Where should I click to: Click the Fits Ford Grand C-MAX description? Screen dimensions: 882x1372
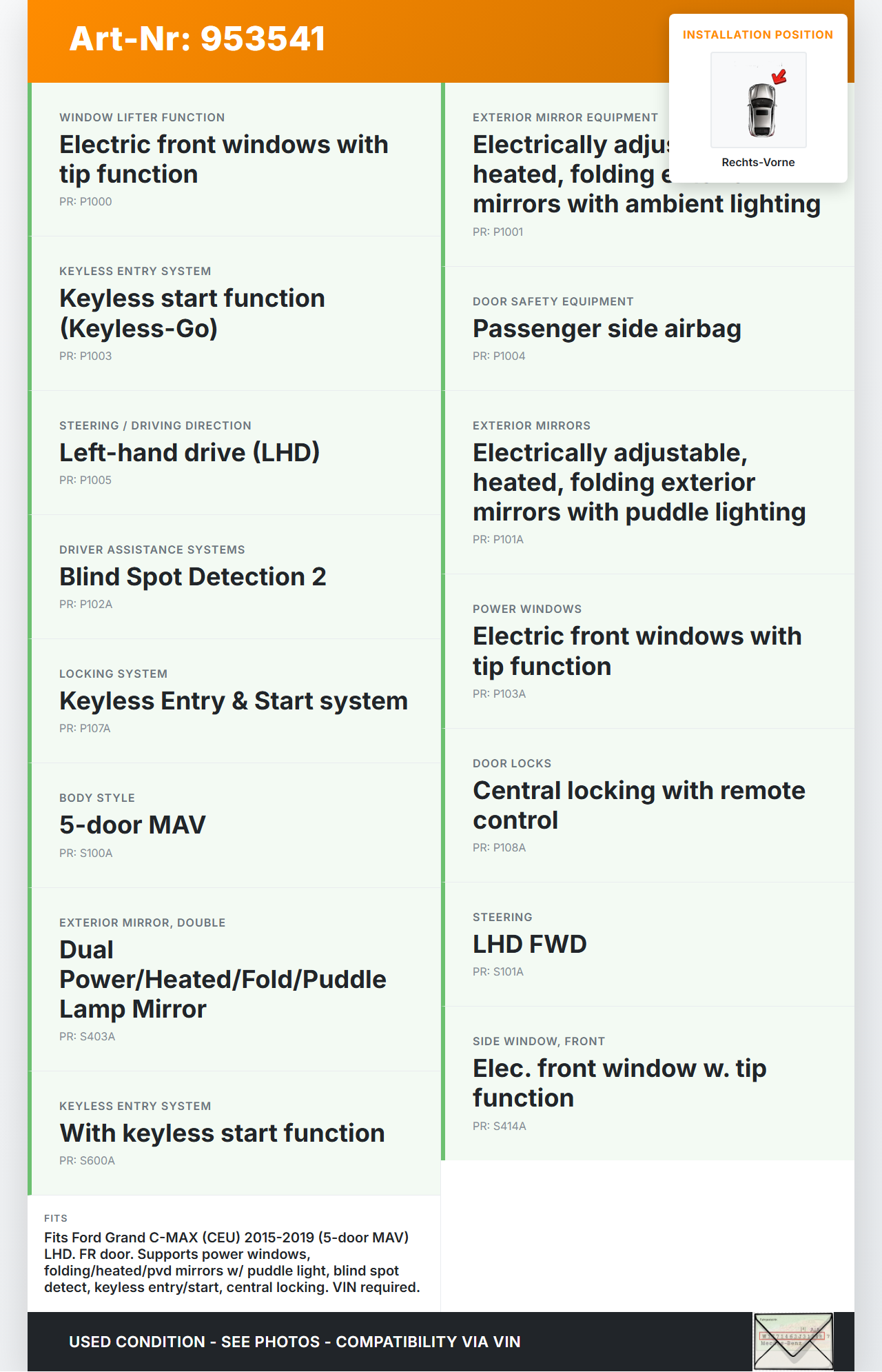(232, 1262)
